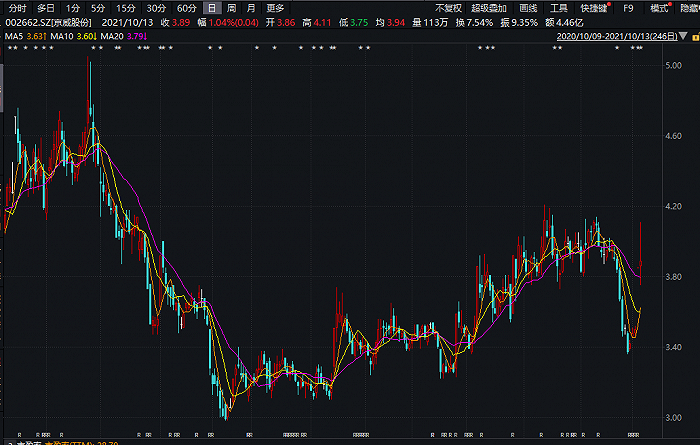Click the turnover rate 7.54% value
The image size is (700, 445).
tap(480, 23)
